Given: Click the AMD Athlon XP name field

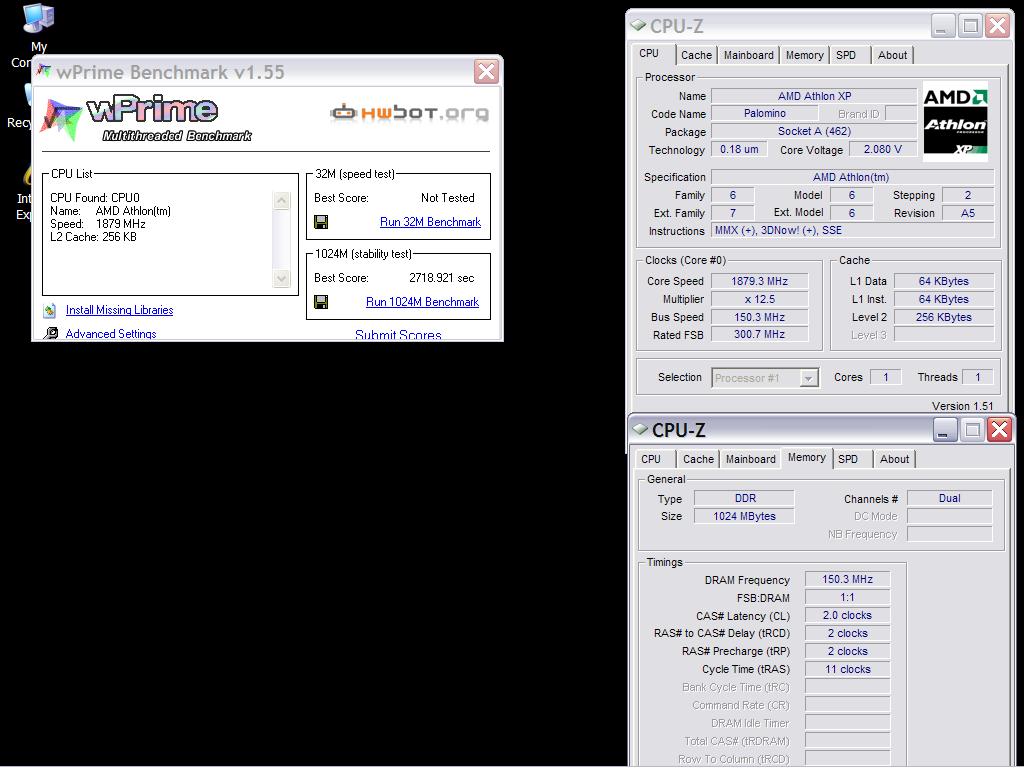Looking at the screenshot, I should pyautogui.click(x=814, y=96).
